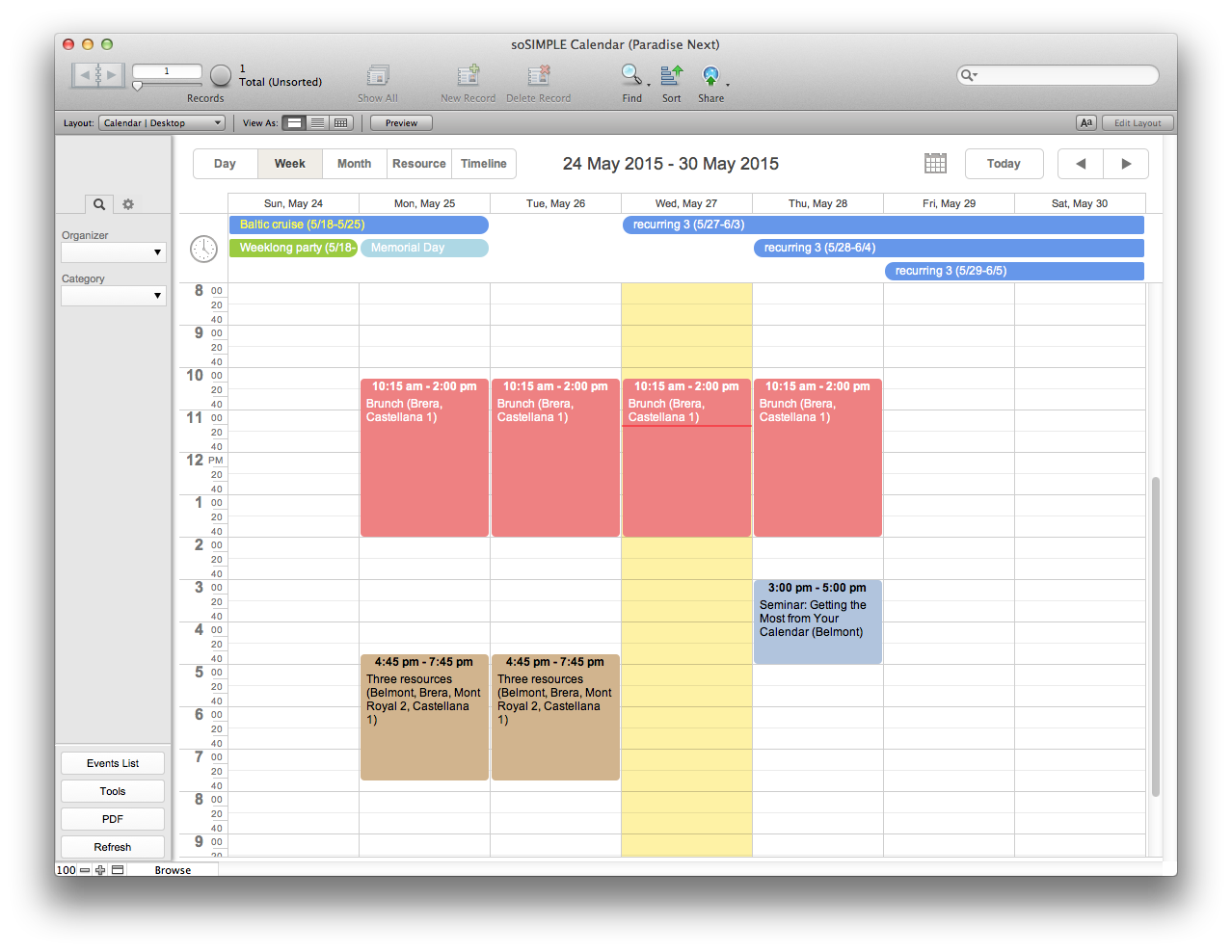Viewport: 1232px width, 952px height.
Task: Switch to the Timeline view tab
Action: pyautogui.click(x=483, y=164)
